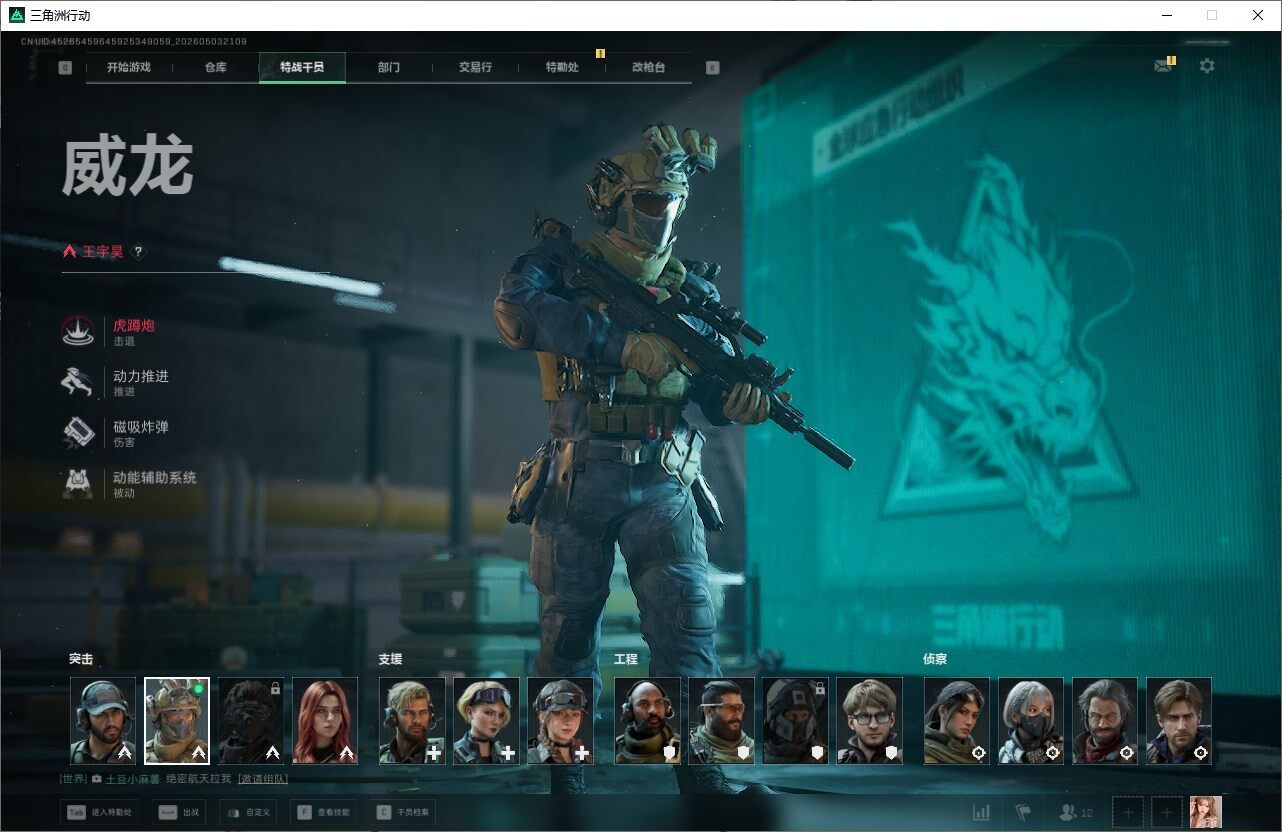Click the E key hint after 改枪台
The width and height of the screenshot is (1282, 832).
tap(712, 68)
